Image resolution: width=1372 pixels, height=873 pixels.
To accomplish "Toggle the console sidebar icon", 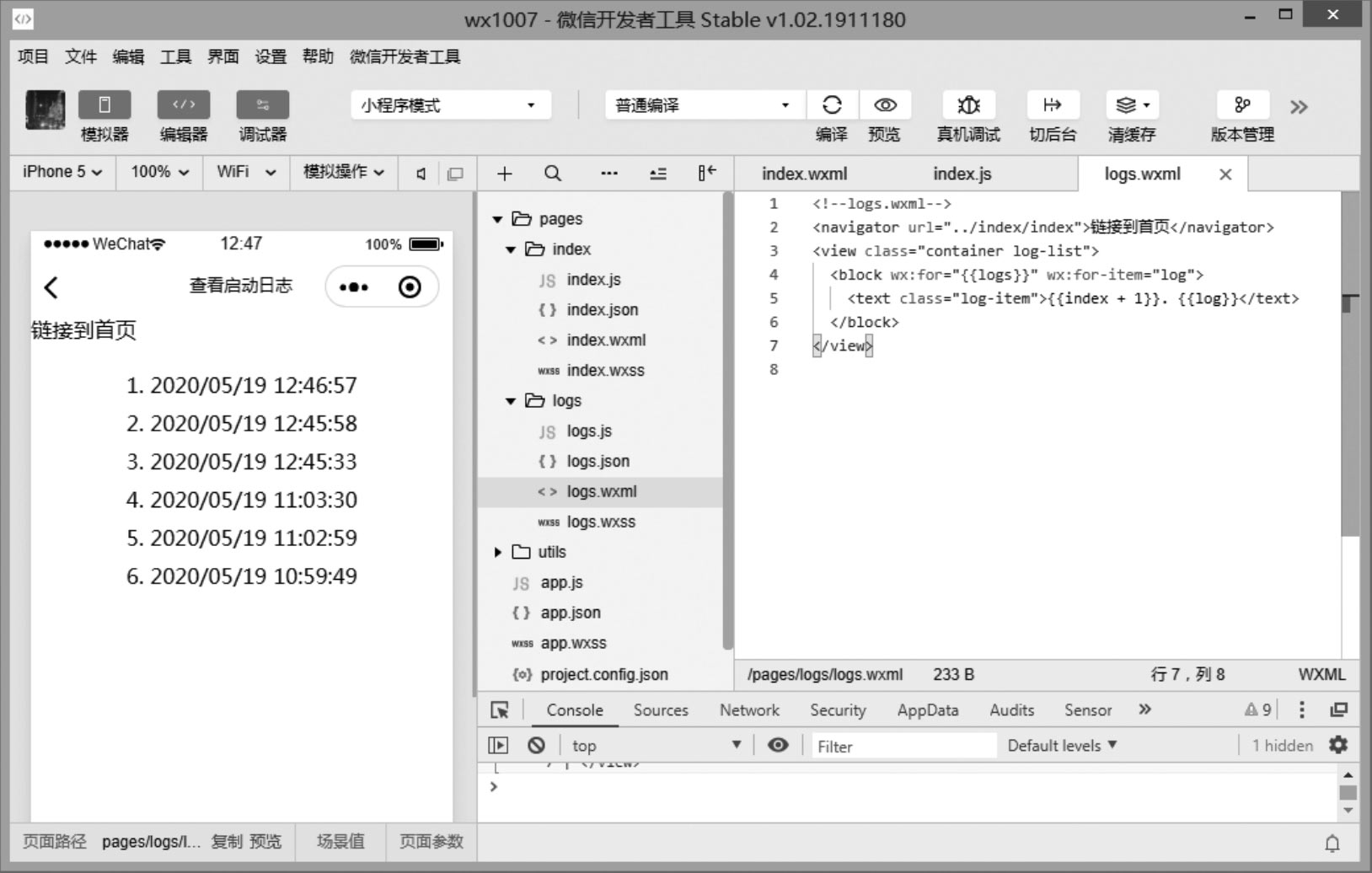I will (x=498, y=746).
